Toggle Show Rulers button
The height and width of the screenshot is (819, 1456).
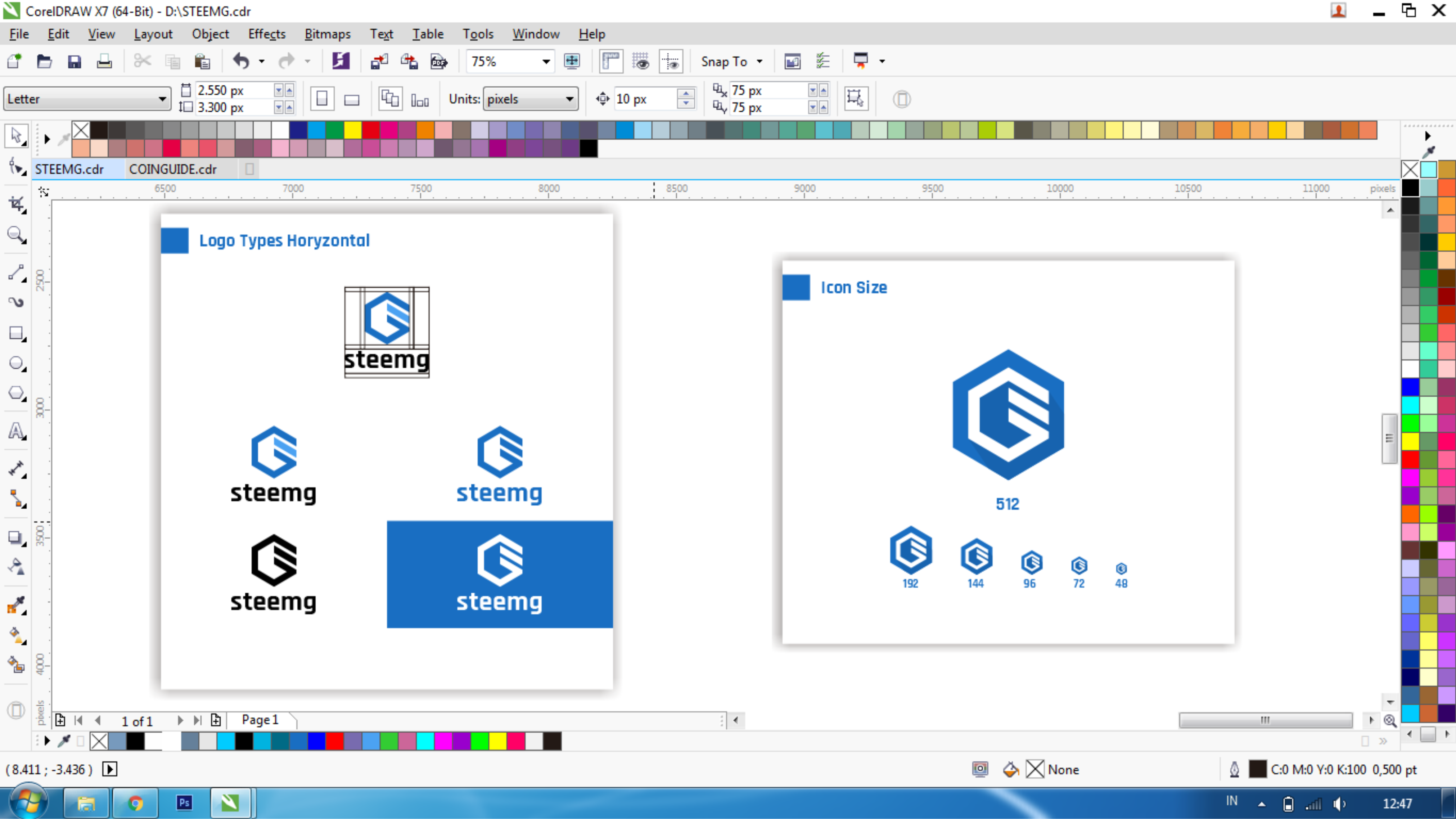(611, 61)
